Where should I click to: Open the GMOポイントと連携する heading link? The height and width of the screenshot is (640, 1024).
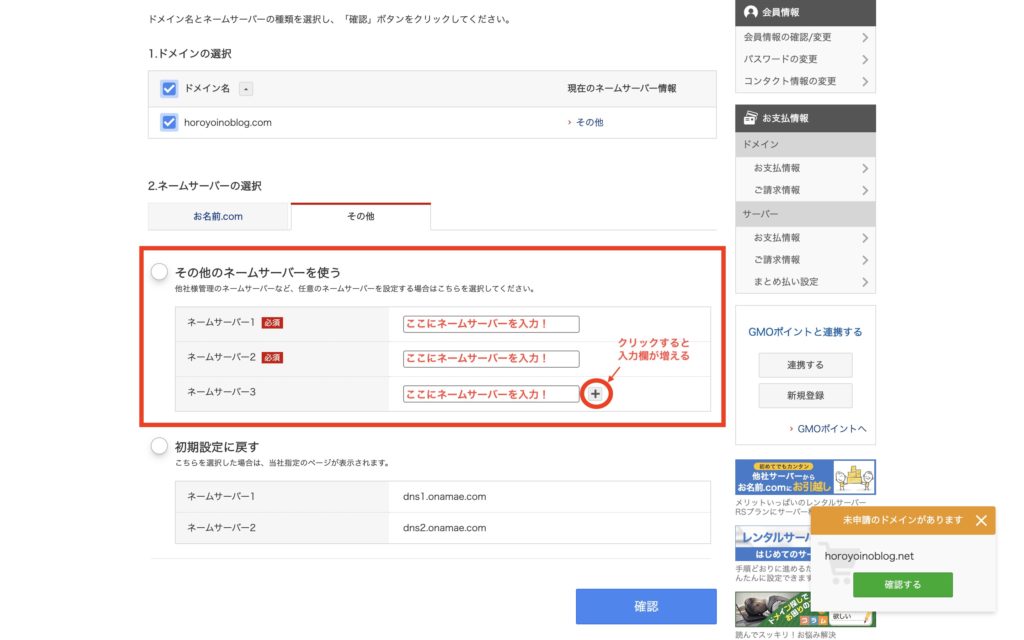(805, 332)
